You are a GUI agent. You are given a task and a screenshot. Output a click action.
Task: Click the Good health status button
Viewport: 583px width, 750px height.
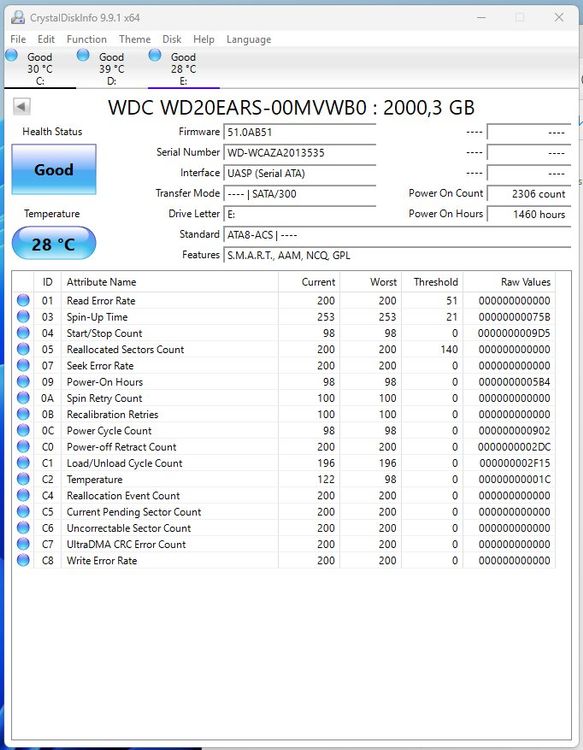(54, 169)
